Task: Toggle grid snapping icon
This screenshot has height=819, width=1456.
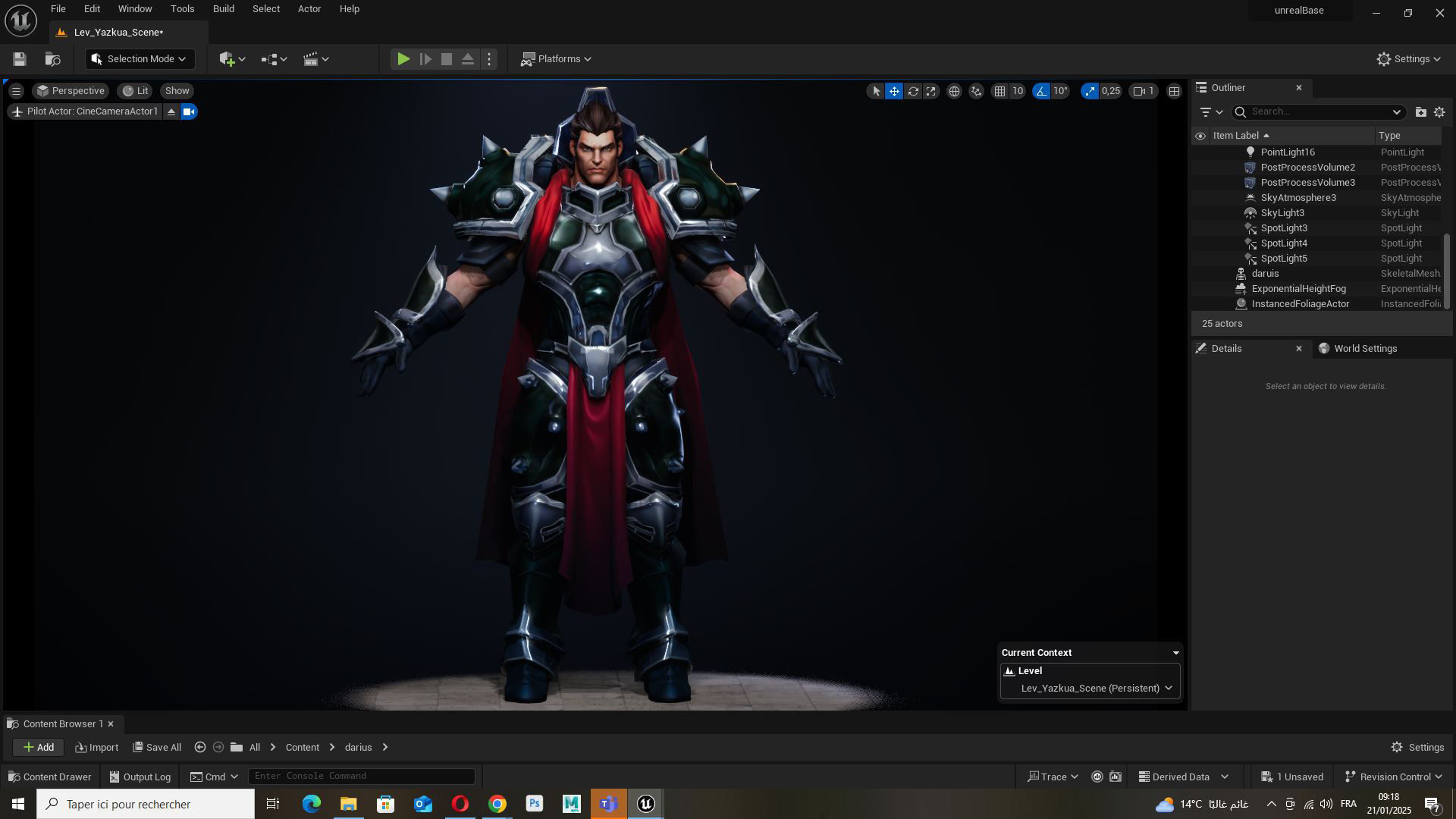Action: pos(999,91)
